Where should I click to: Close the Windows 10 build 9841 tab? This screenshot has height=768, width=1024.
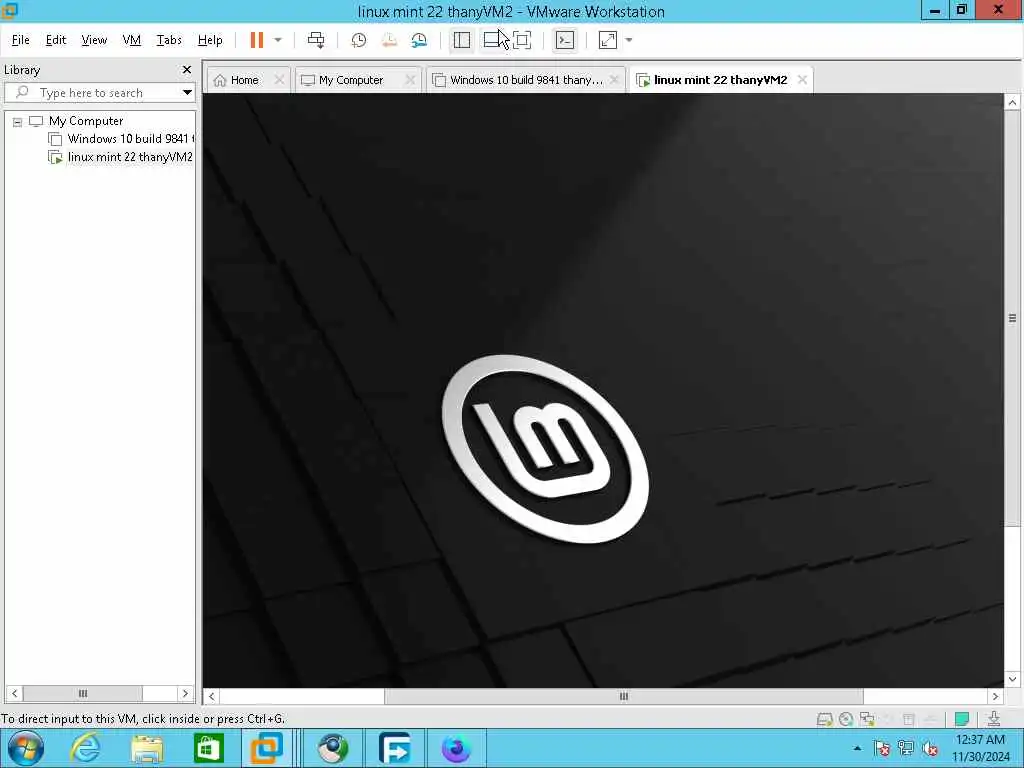coord(614,80)
